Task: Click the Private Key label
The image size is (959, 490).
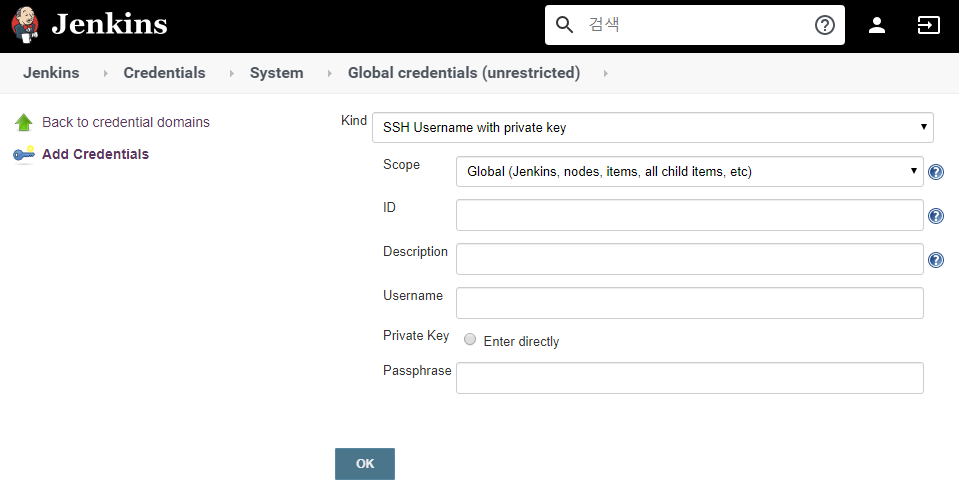Action: [x=416, y=336]
